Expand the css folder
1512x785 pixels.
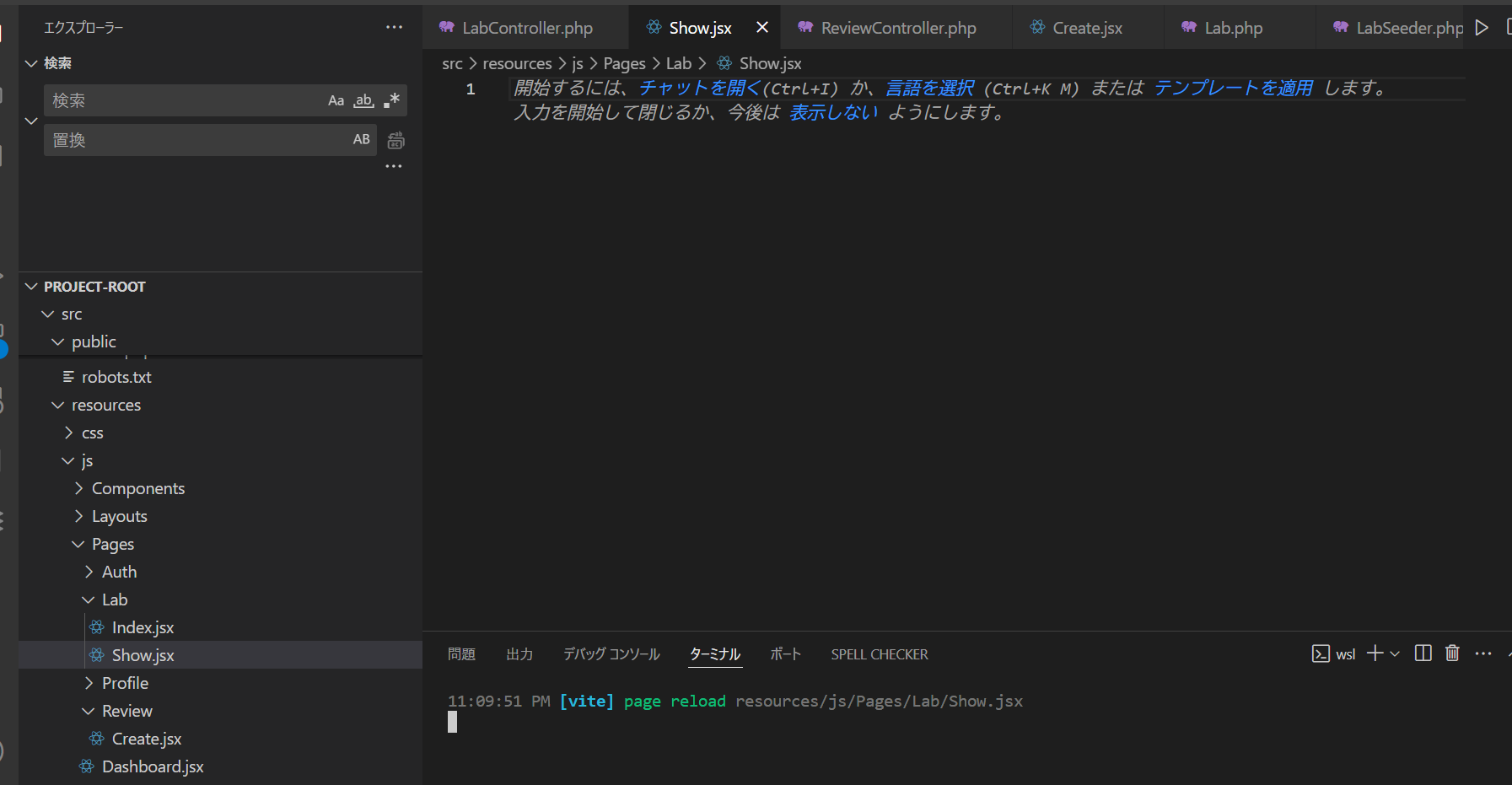(221, 433)
